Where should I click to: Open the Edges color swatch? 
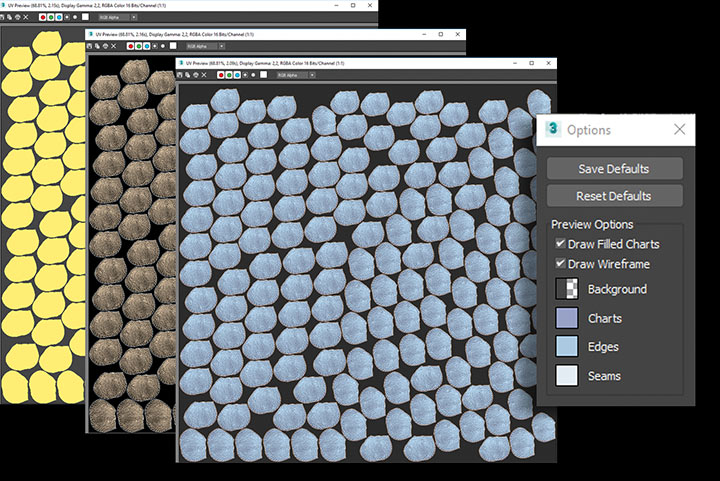coord(567,347)
